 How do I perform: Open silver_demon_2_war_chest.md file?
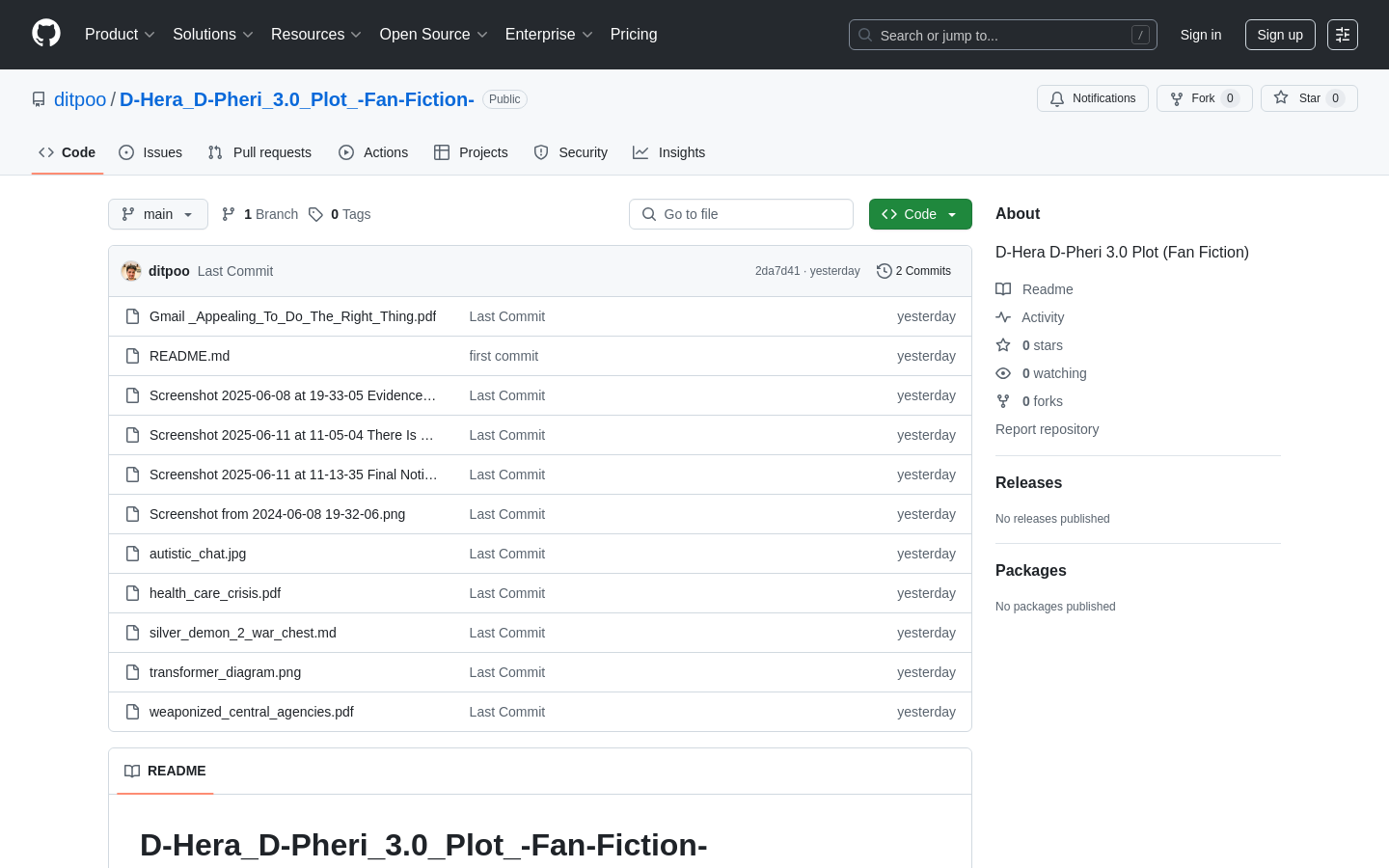[243, 633]
